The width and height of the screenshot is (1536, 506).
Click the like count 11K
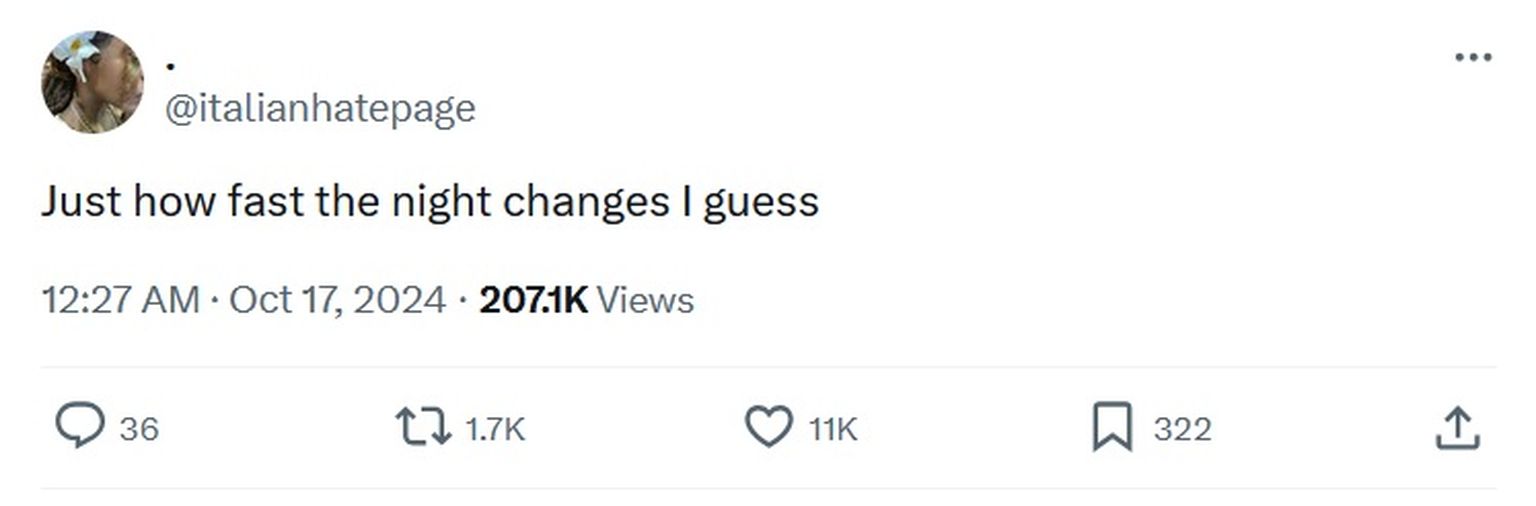point(833,429)
